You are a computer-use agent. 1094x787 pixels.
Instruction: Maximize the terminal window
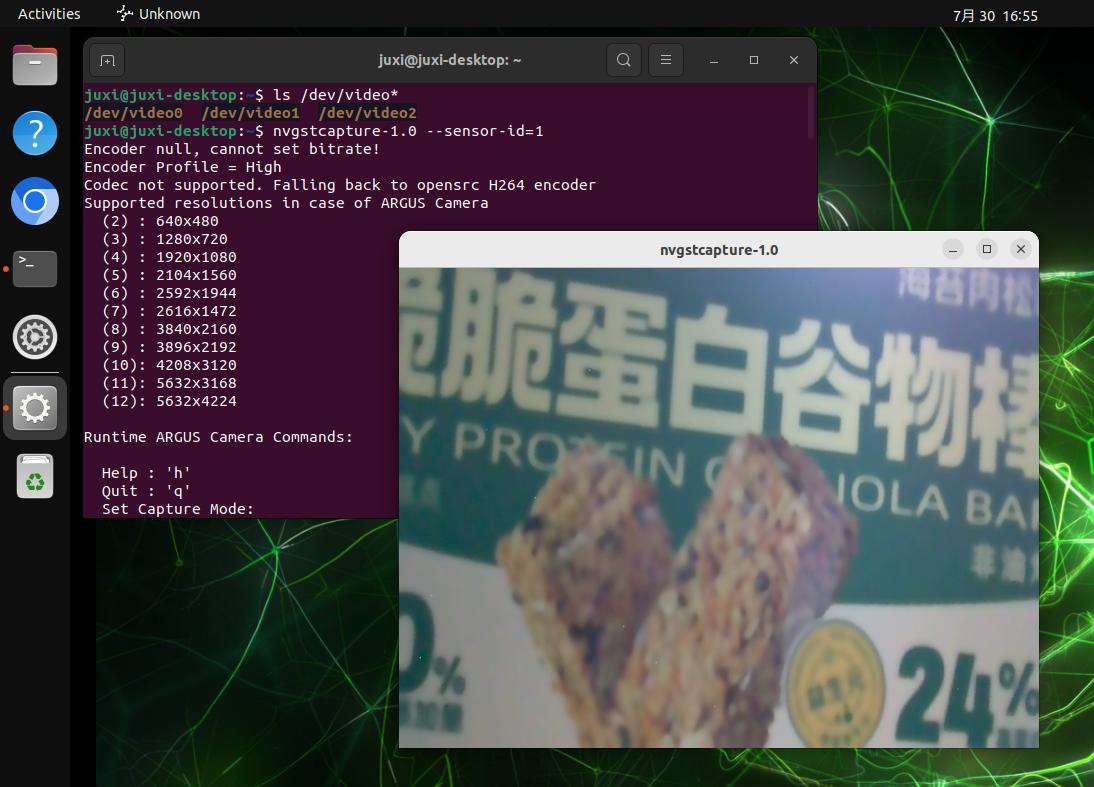[x=754, y=60]
